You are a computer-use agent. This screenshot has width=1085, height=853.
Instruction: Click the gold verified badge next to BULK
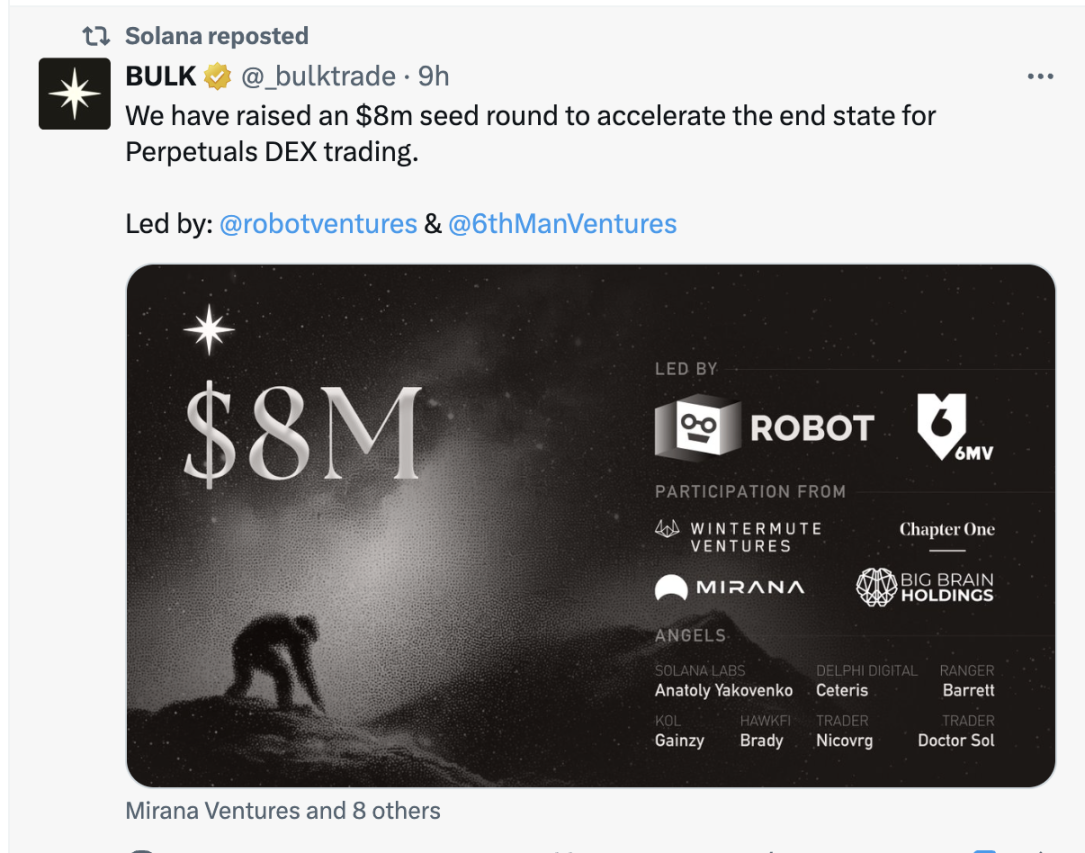219,76
